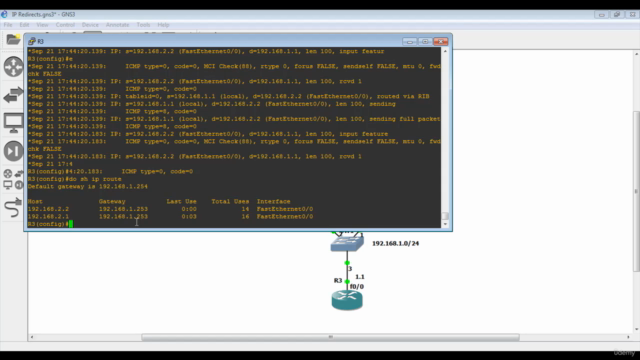The height and width of the screenshot is (360, 640).
Task: Click gateway 192.168.1.253 in the 192.168.2.2 row
Action: coord(123,209)
